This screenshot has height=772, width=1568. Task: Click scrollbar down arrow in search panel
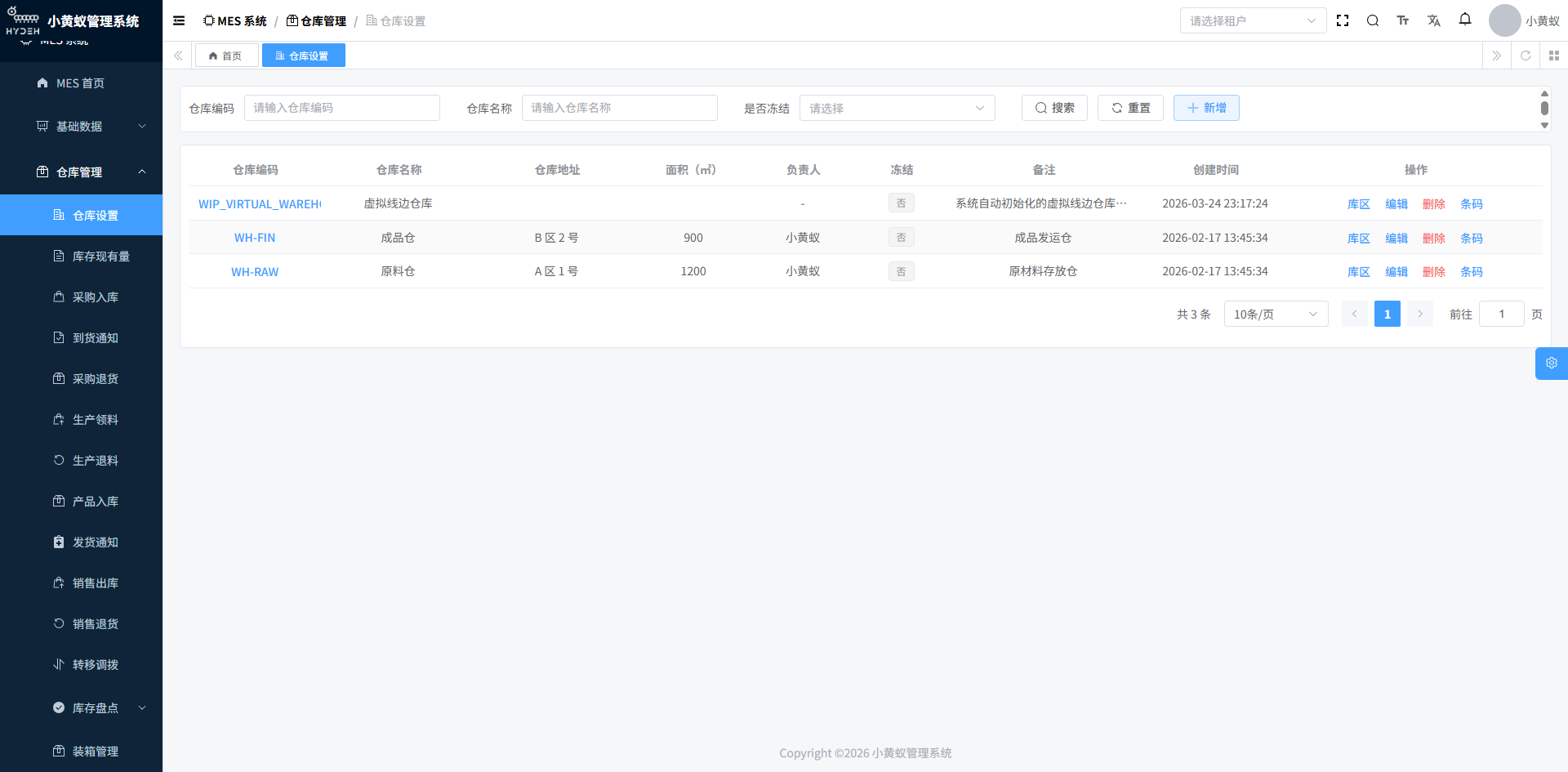pyautogui.click(x=1544, y=126)
